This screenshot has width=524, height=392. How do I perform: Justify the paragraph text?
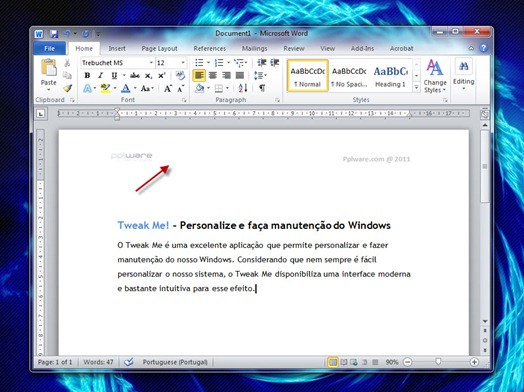240,76
